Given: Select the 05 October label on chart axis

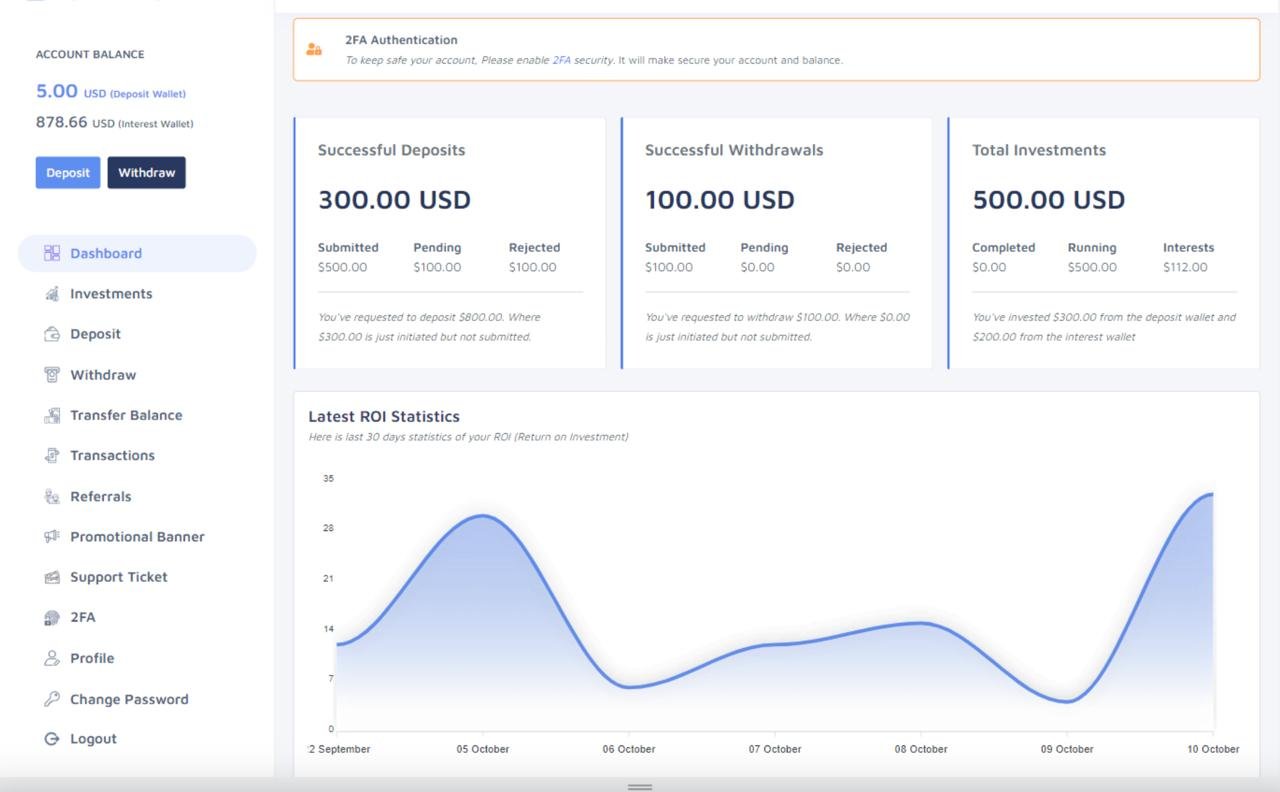Looking at the screenshot, I should 483,749.
